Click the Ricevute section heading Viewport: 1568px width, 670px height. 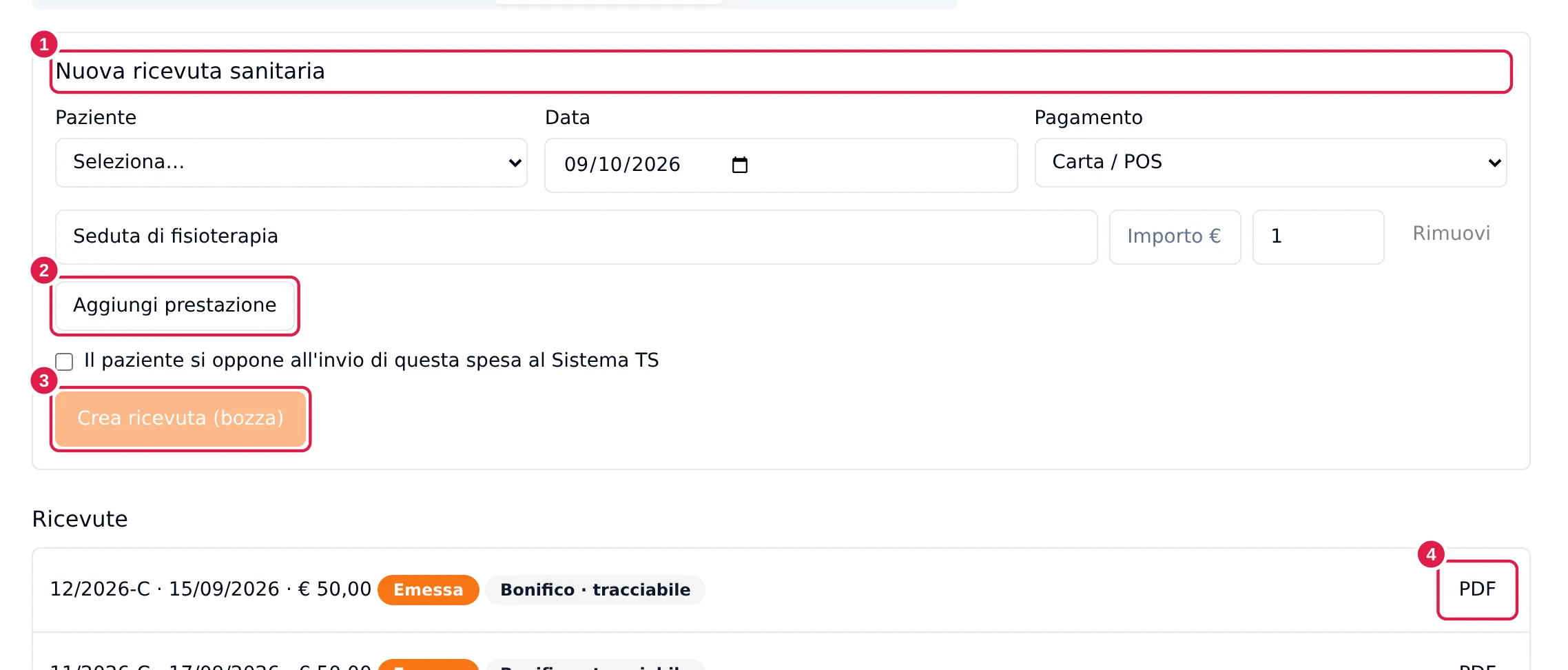80,519
